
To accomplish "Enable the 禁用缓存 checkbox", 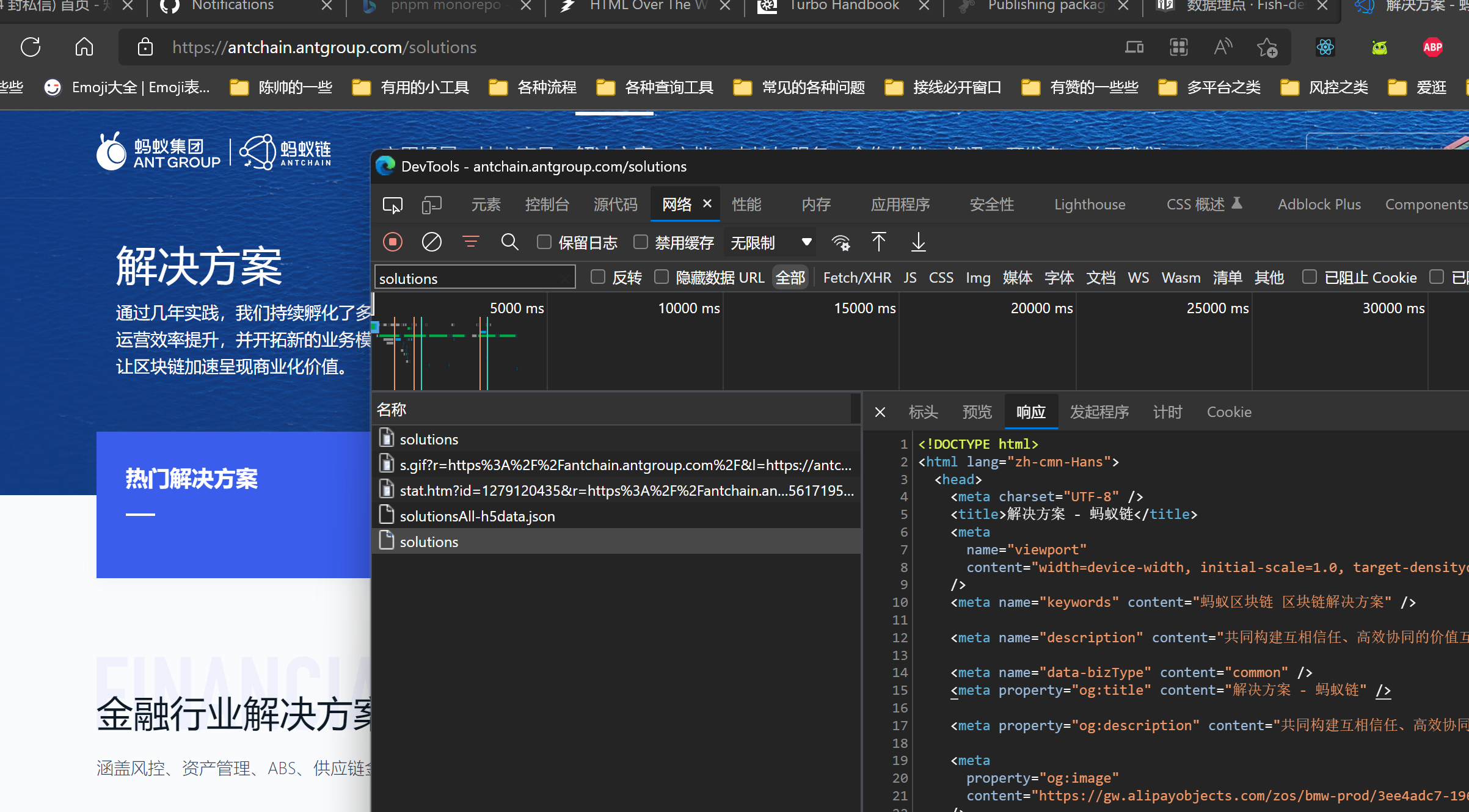I will click(640, 242).
